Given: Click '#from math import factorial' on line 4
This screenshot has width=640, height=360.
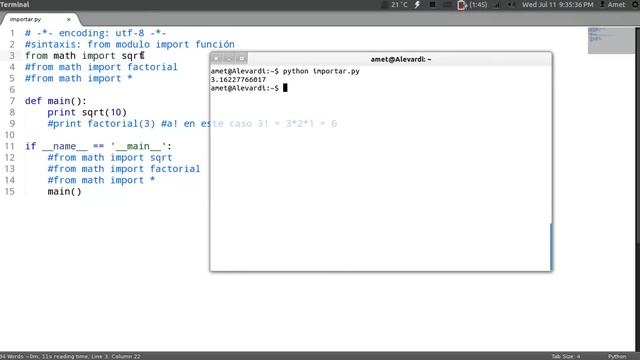Looking at the screenshot, I should coord(101,67).
